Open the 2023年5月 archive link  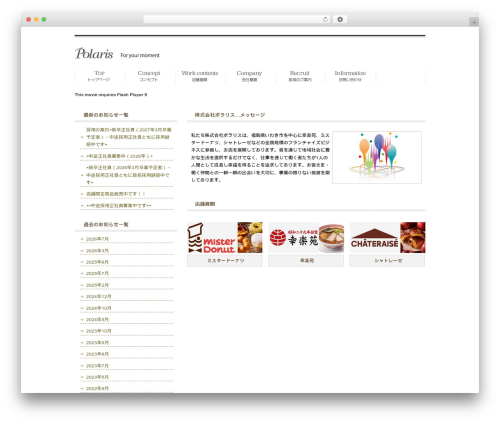(97, 377)
